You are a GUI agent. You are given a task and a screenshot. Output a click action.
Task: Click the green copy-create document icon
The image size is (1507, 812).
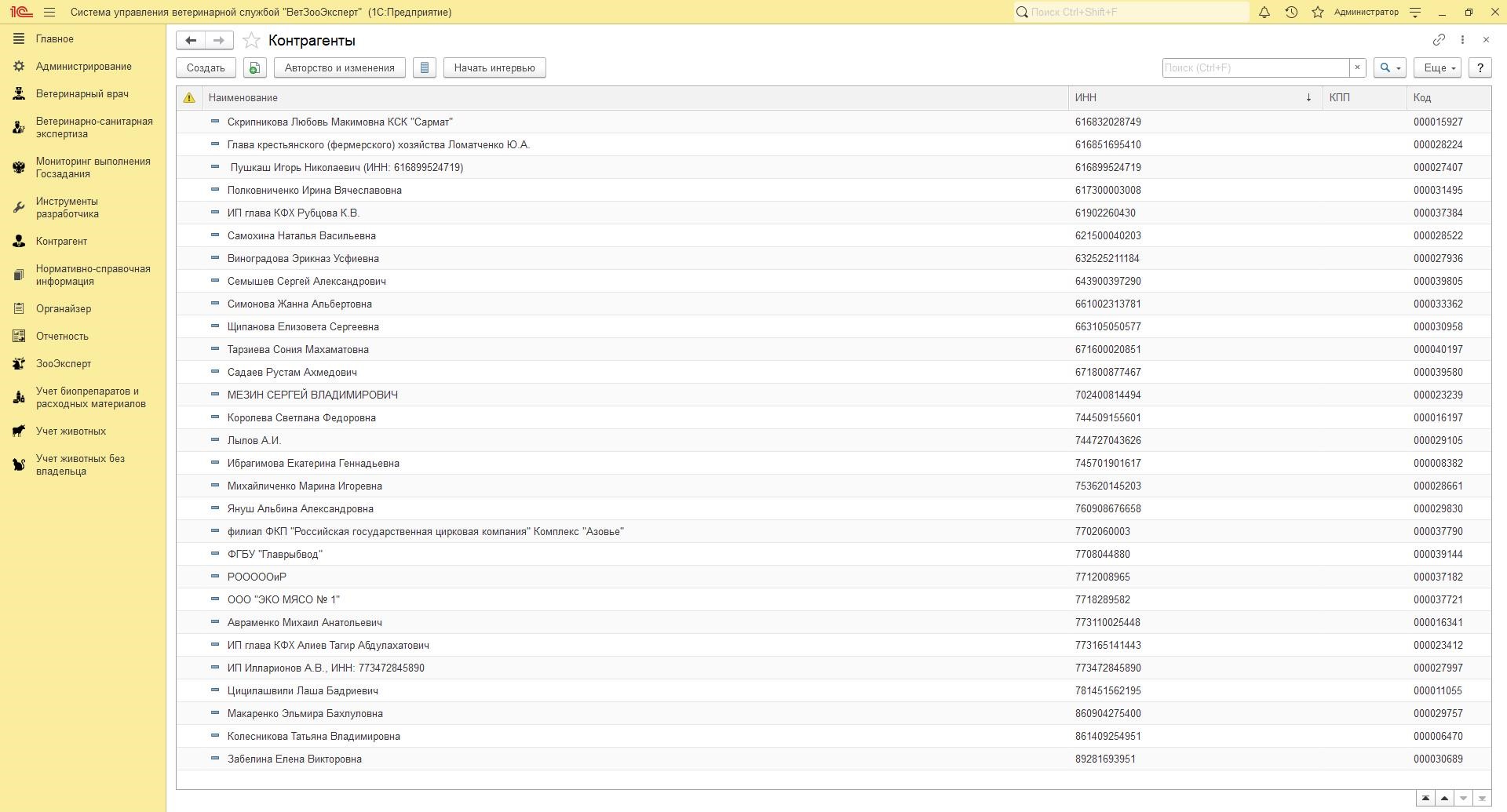click(x=254, y=67)
